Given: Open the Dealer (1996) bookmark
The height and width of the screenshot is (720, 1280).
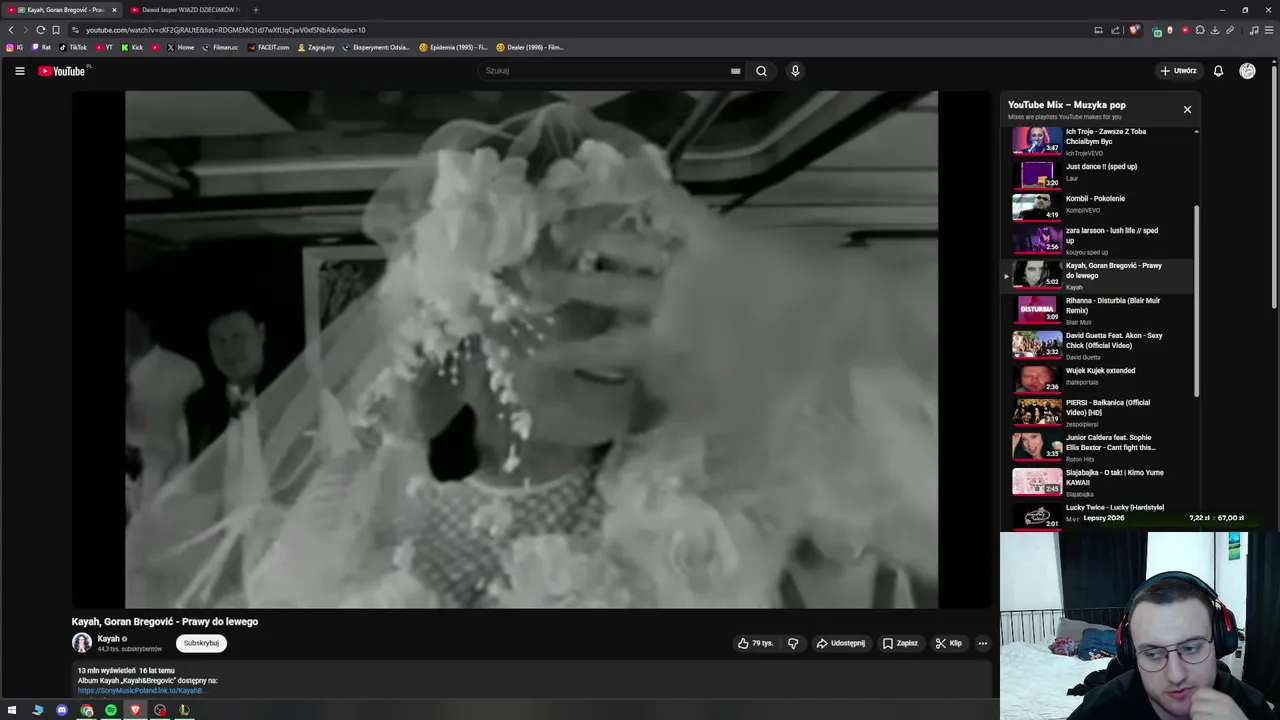Looking at the screenshot, I should pos(530,47).
